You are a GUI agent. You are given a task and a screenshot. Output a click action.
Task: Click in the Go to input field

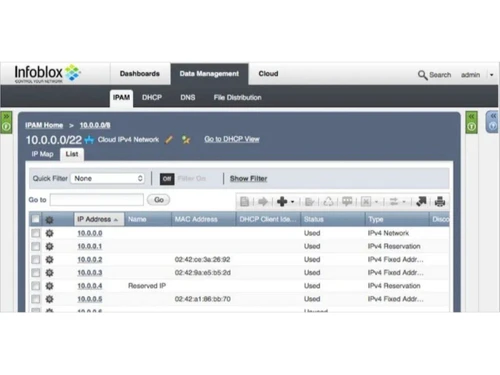pos(97,200)
